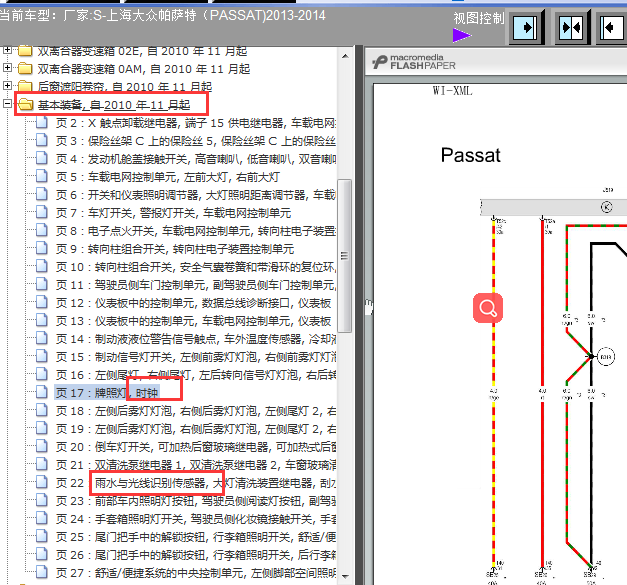Click the page icon for 页 5

(x=42, y=176)
